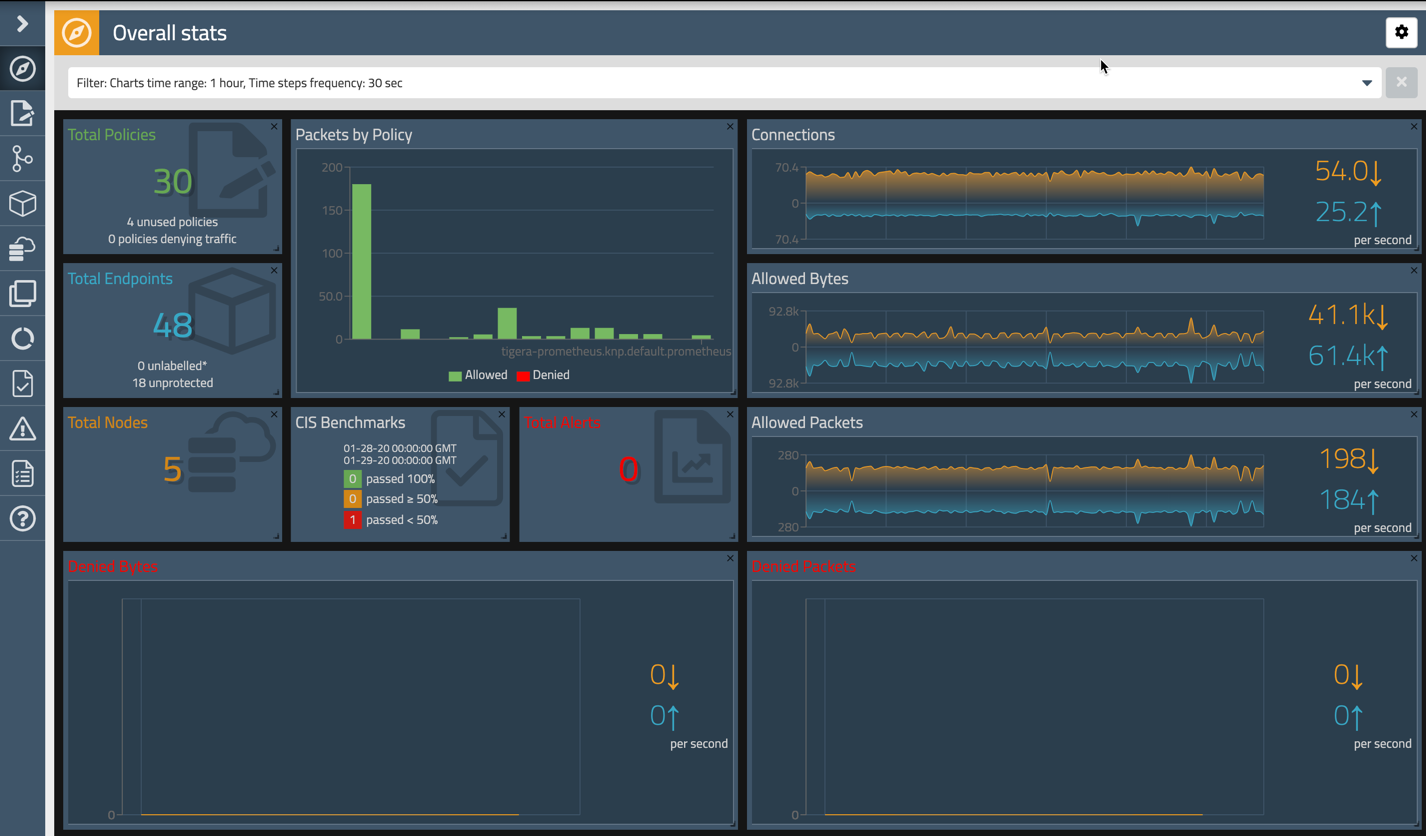Close the Total Policies card
The height and width of the screenshot is (836, 1426).
274,127
